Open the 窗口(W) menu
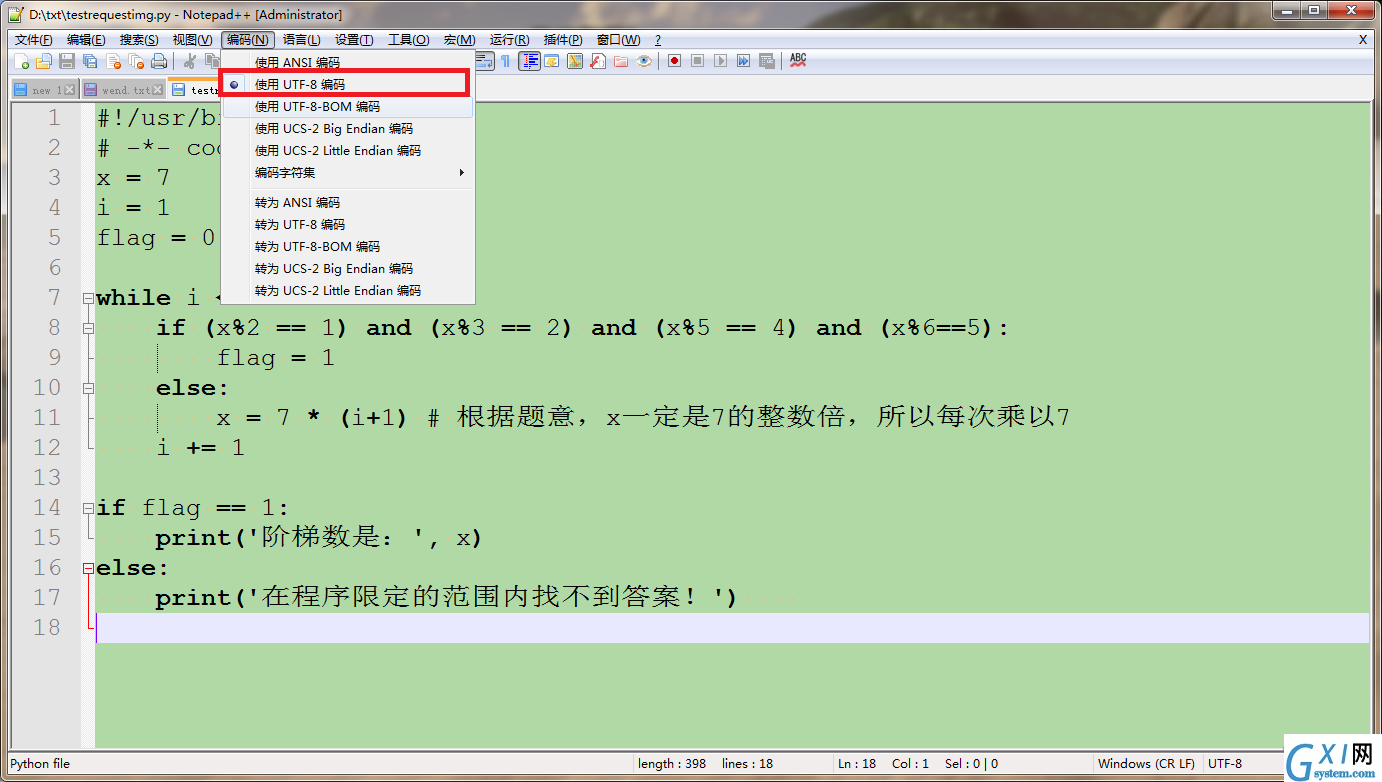Image resolution: width=1382 pixels, height=782 pixels. (x=618, y=40)
